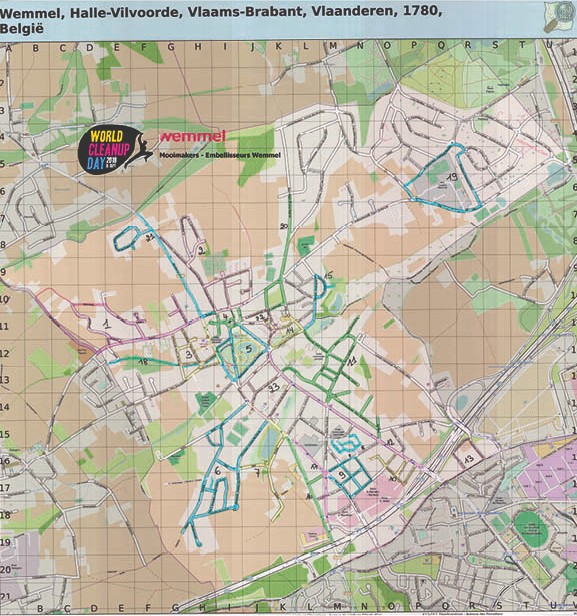577x616 pixels.
Task: Select route zone number 7
Action: 257,473
